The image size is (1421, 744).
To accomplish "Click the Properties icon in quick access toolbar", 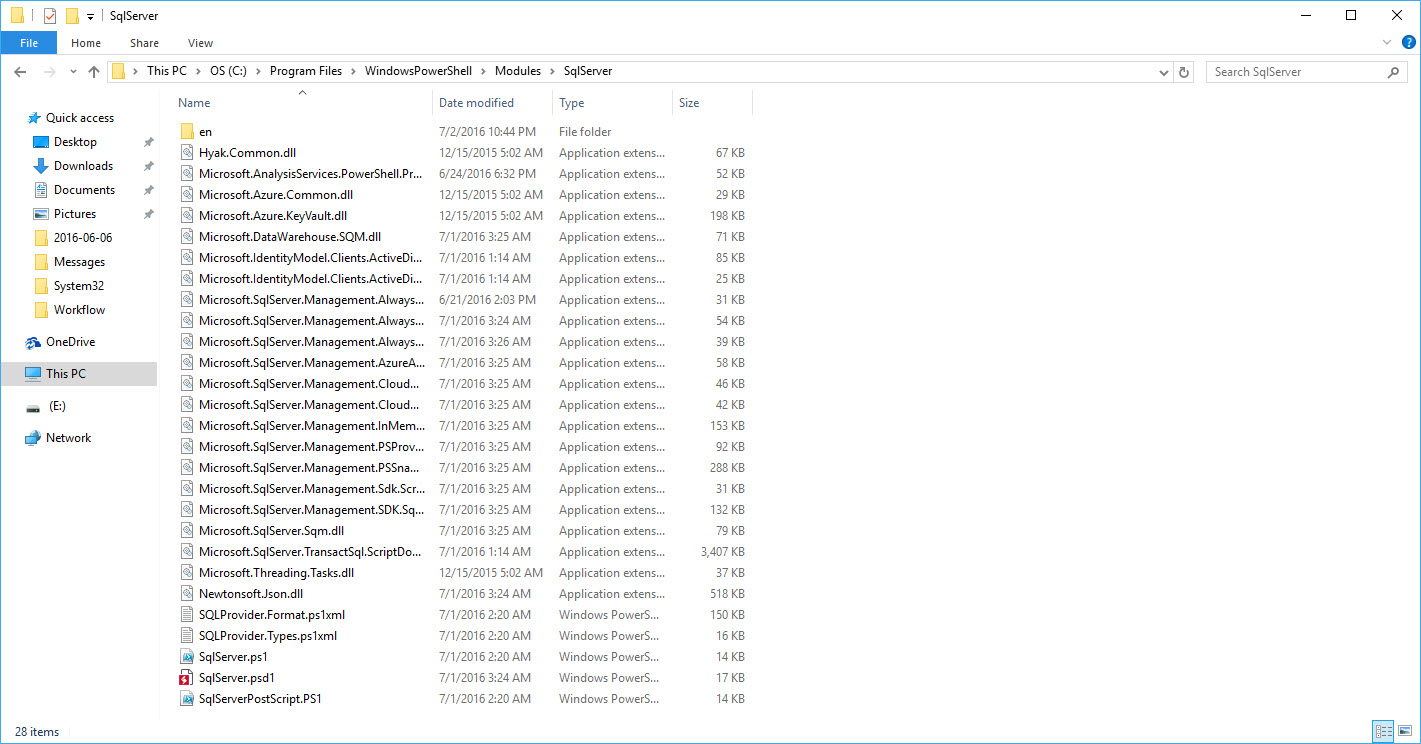I will 49,15.
